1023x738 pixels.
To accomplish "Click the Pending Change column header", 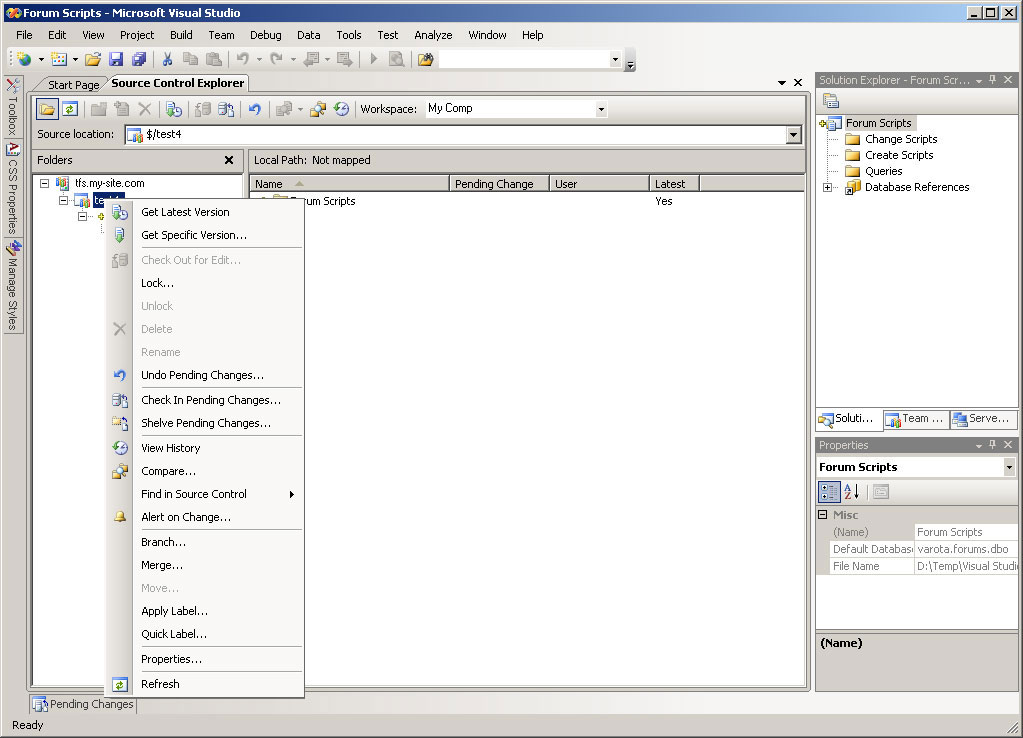I will tap(499, 184).
